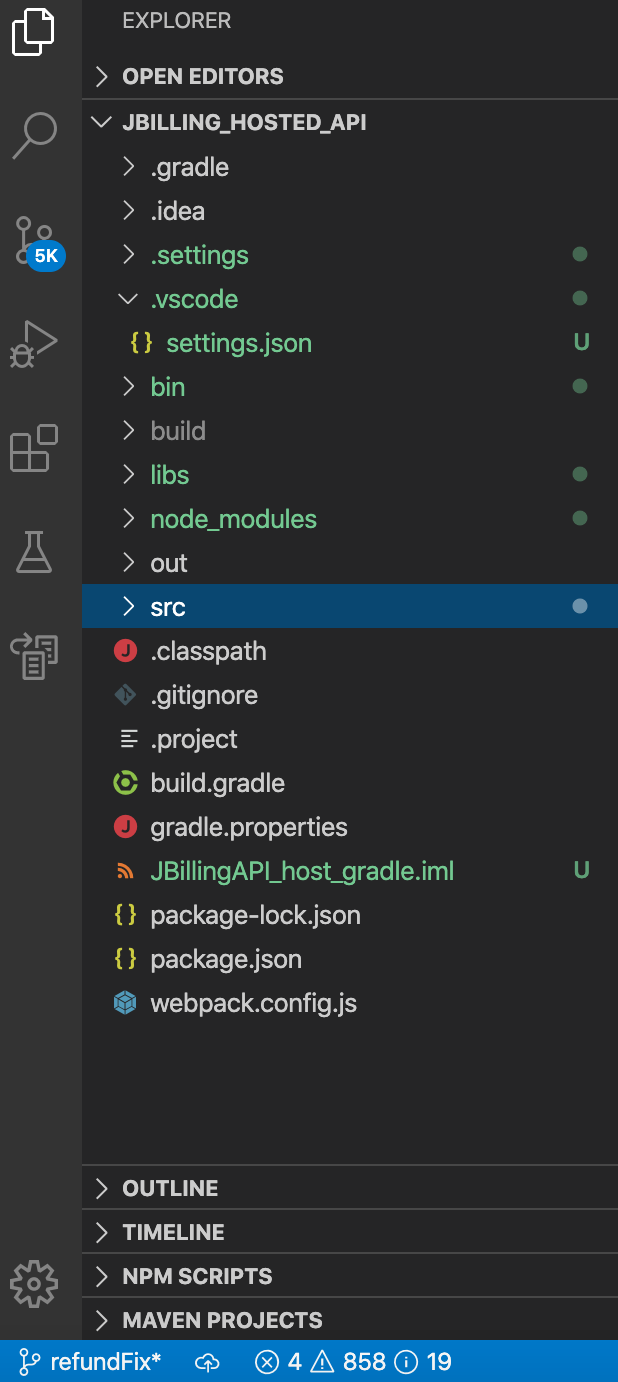Expand the node_modules folder
Viewport: 618px width, 1382px height.
(234, 519)
